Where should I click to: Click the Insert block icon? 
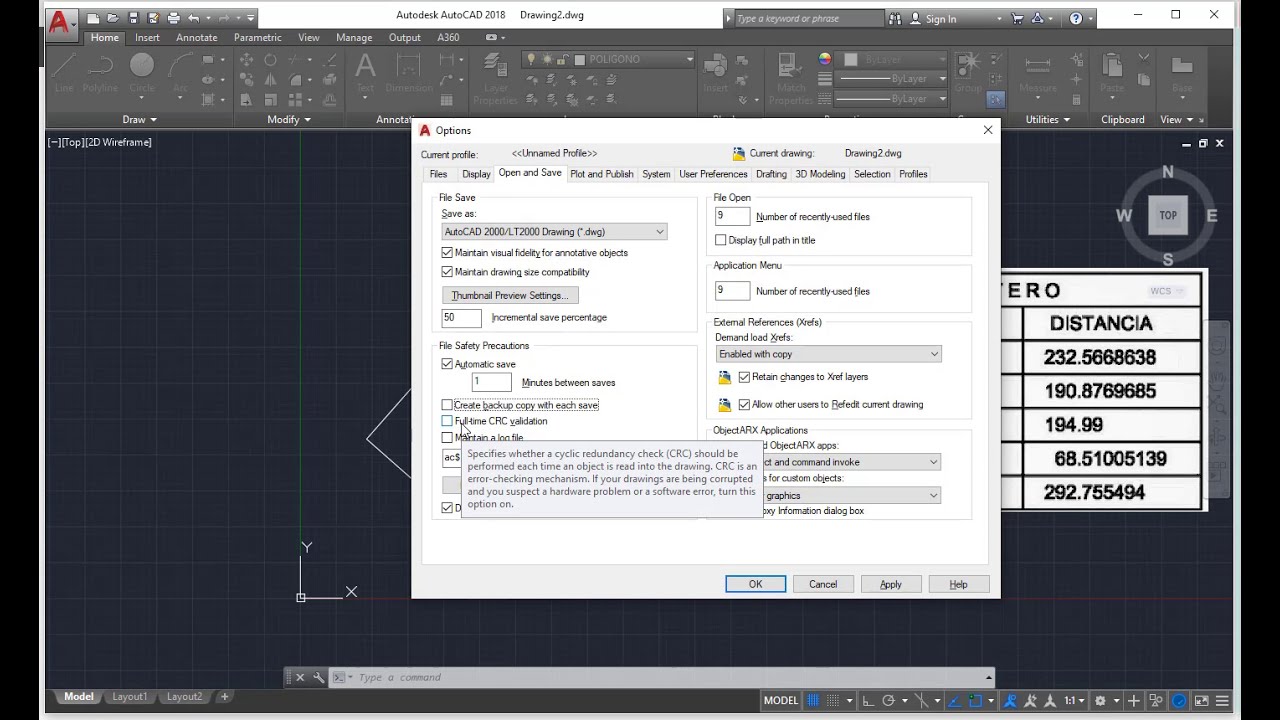tap(715, 72)
